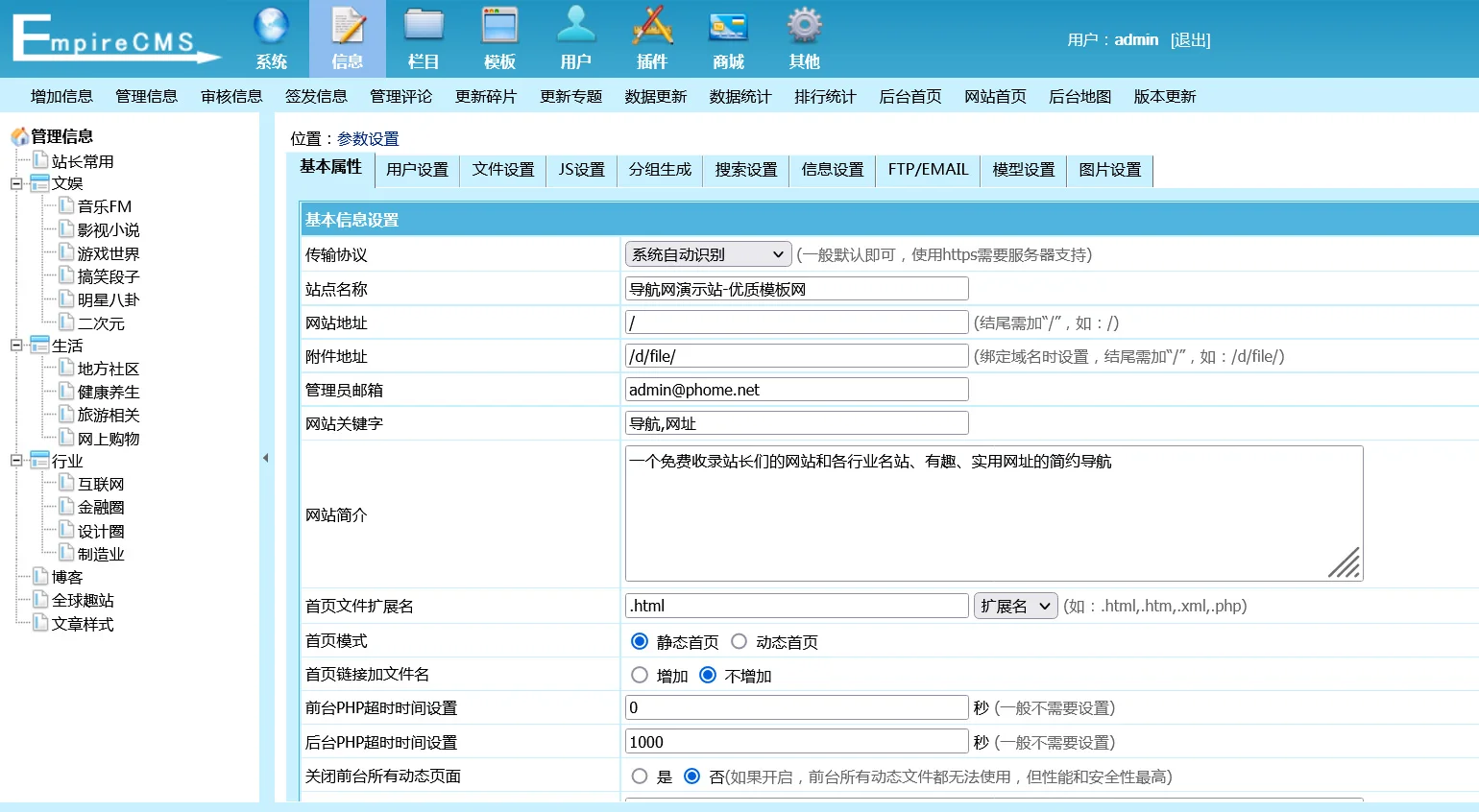Select 动态首页 radio button
The image size is (1479, 812).
tap(739, 641)
